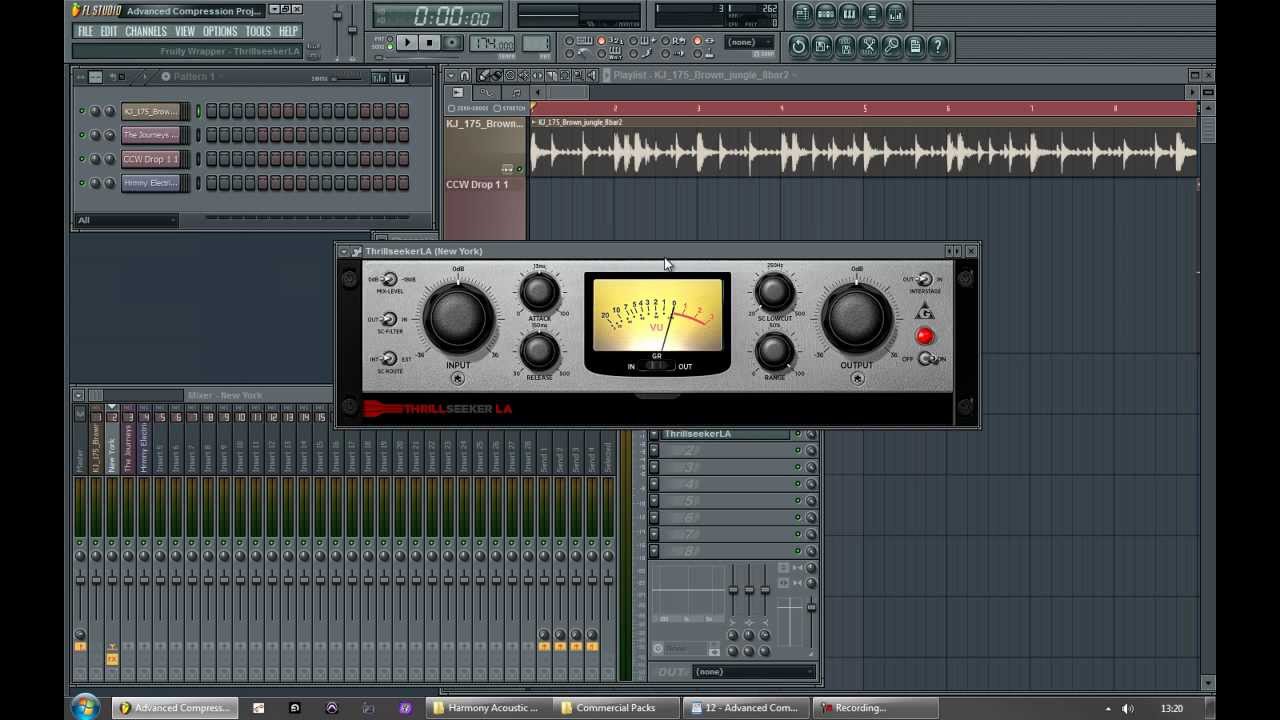This screenshot has height=720, width=1280.
Task: Click the red LED button on compressor
Action: (x=925, y=337)
